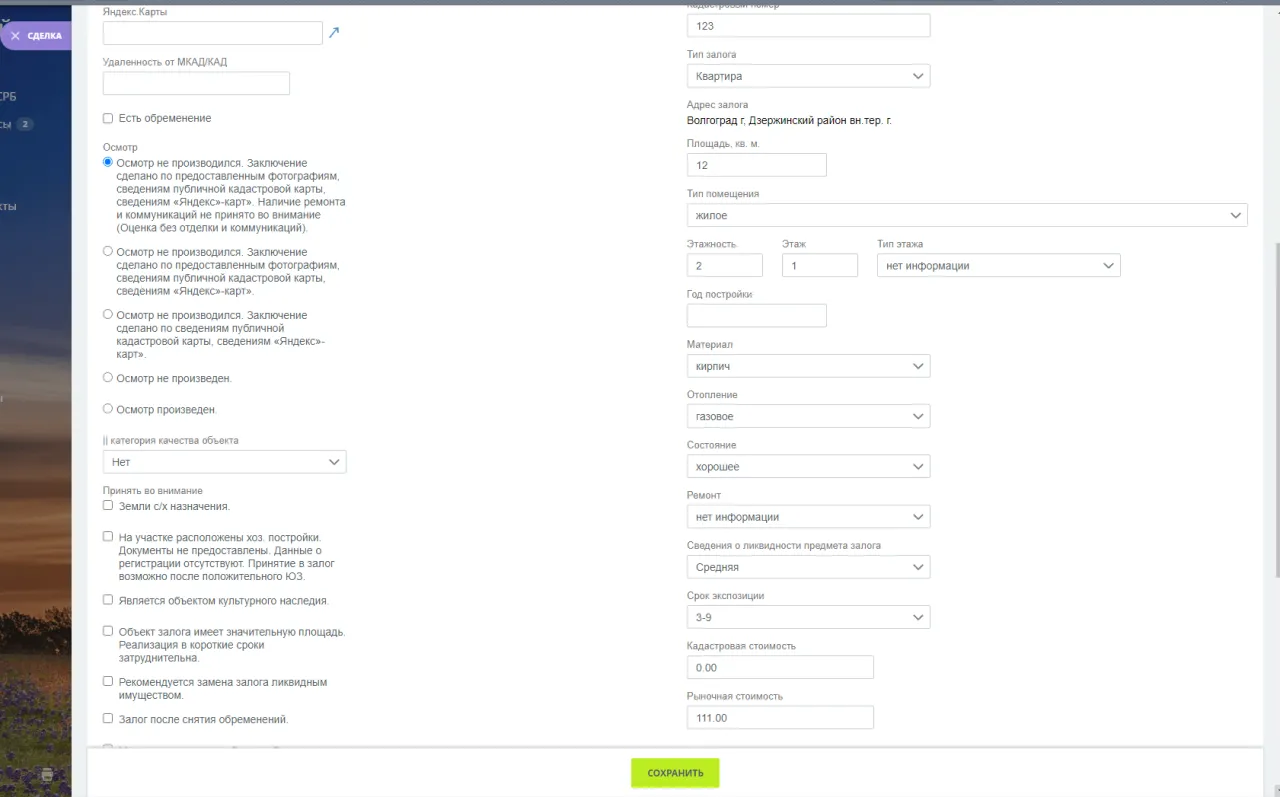
Task: Open the Тип залога dropdown
Action: pyautogui.click(x=808, y=76)
